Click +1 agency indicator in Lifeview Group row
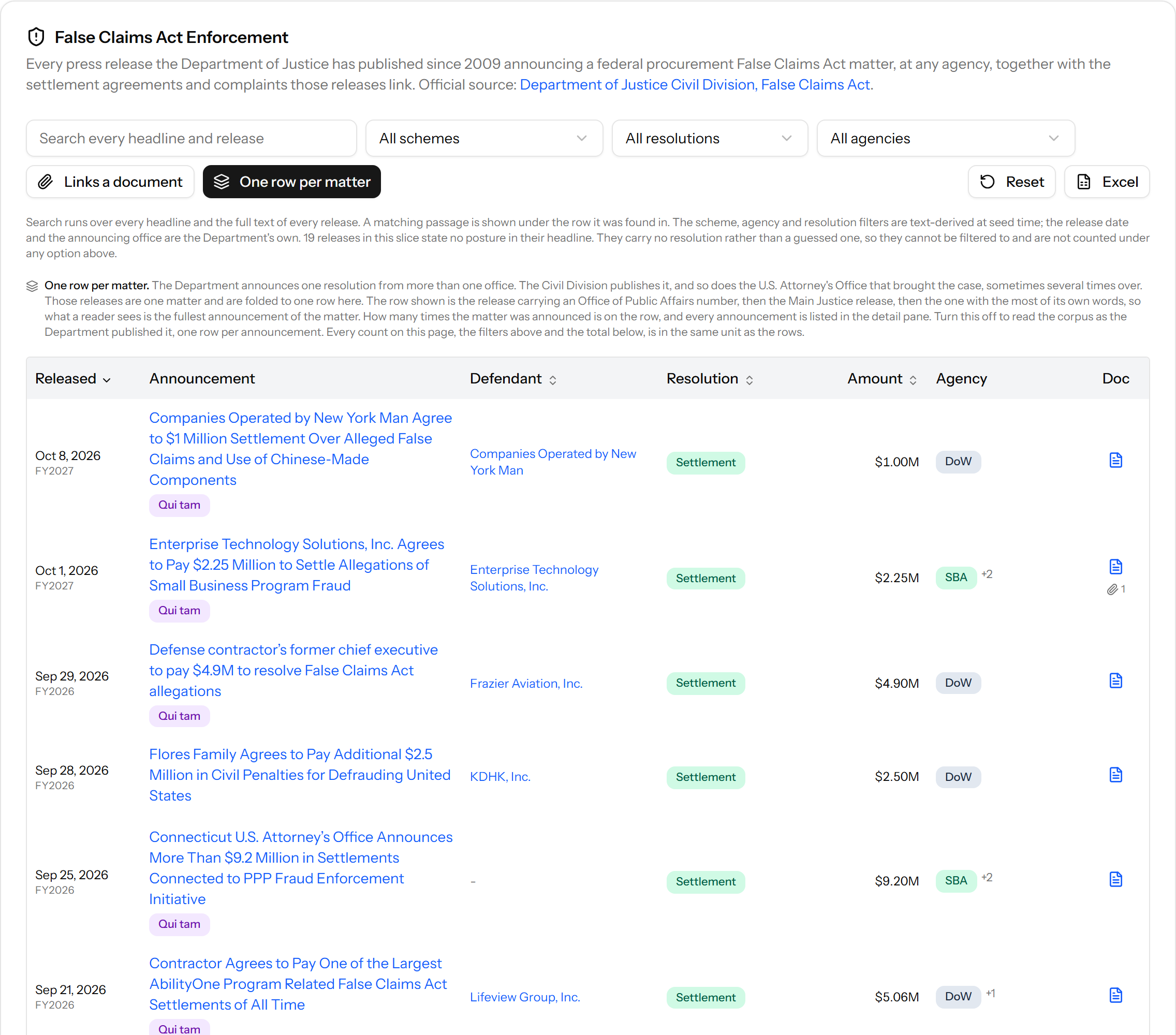This screenshot has height=1035, width=1176. 990,994
